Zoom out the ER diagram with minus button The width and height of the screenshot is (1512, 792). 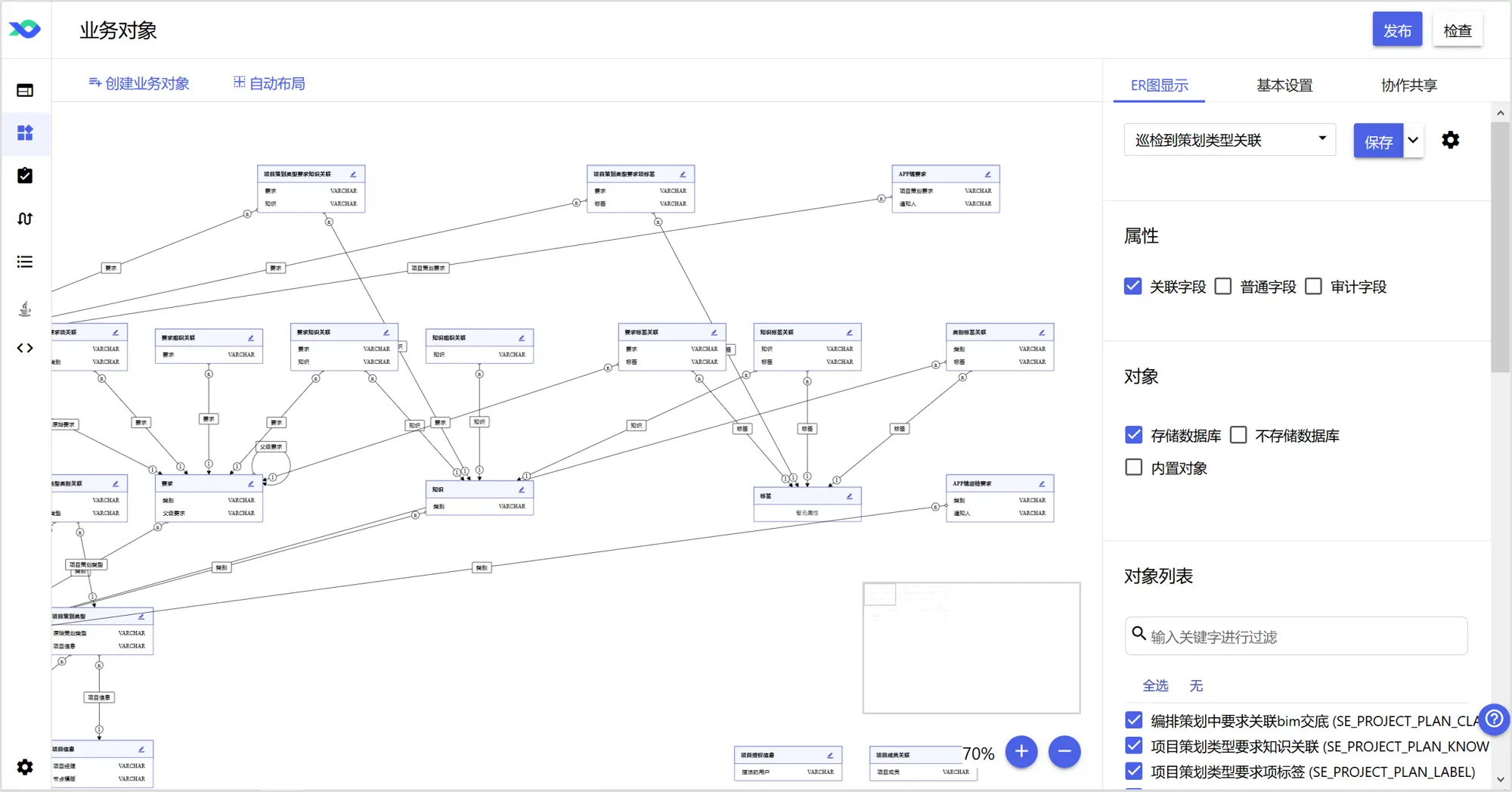point(1064,752)
